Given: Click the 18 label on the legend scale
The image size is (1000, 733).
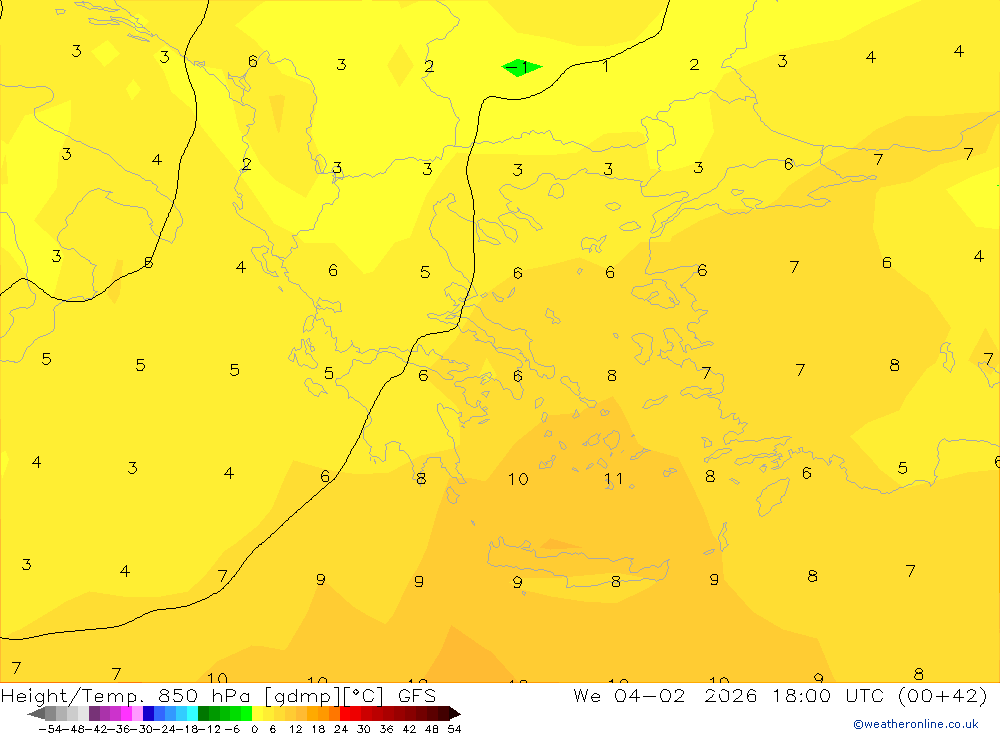Looking at the screenshot, I should pyautogui.click(x=318, y=729).
